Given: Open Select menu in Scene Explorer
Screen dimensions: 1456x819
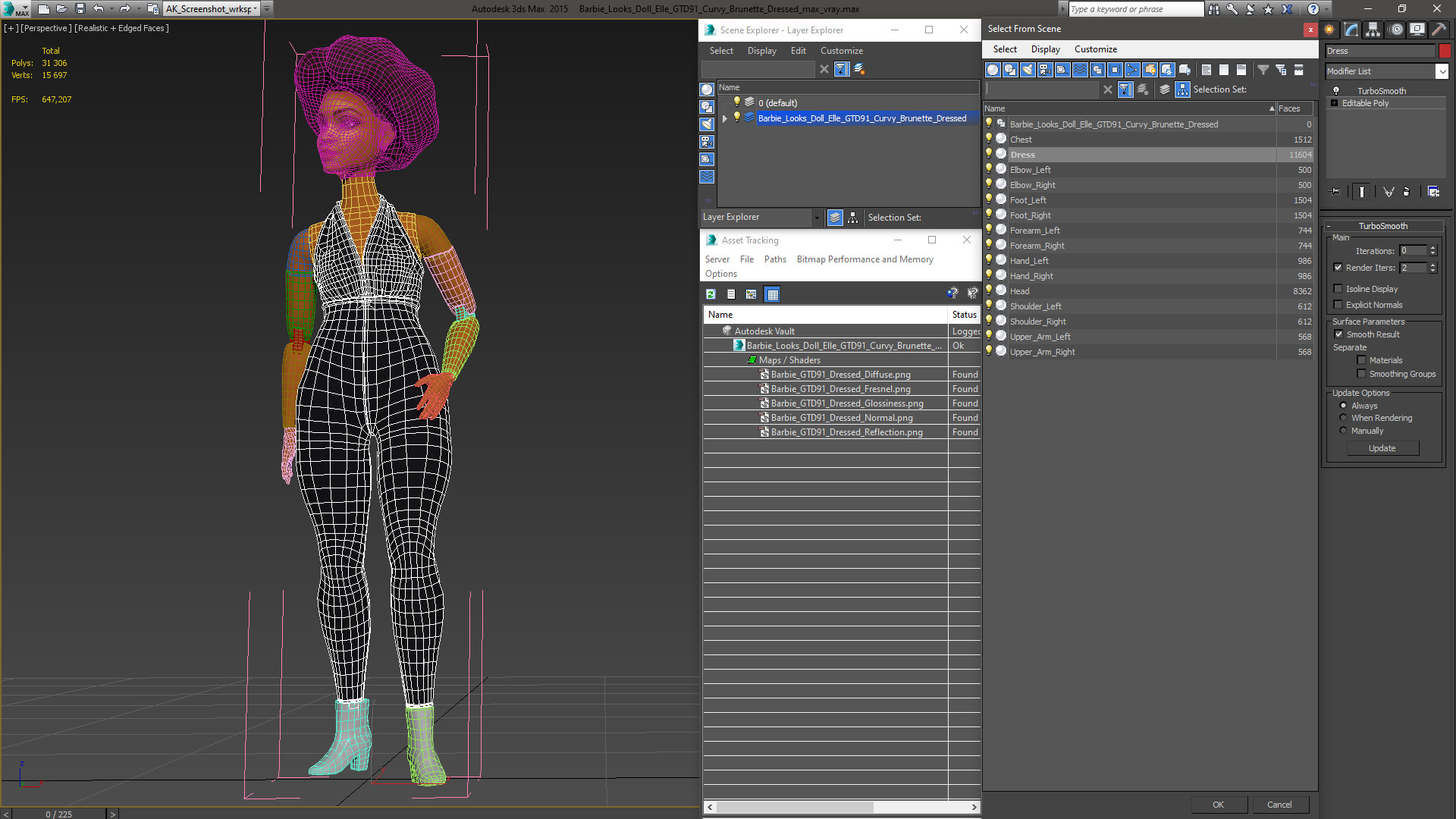Looking at the screenshot, I should [x=721, y=51].
